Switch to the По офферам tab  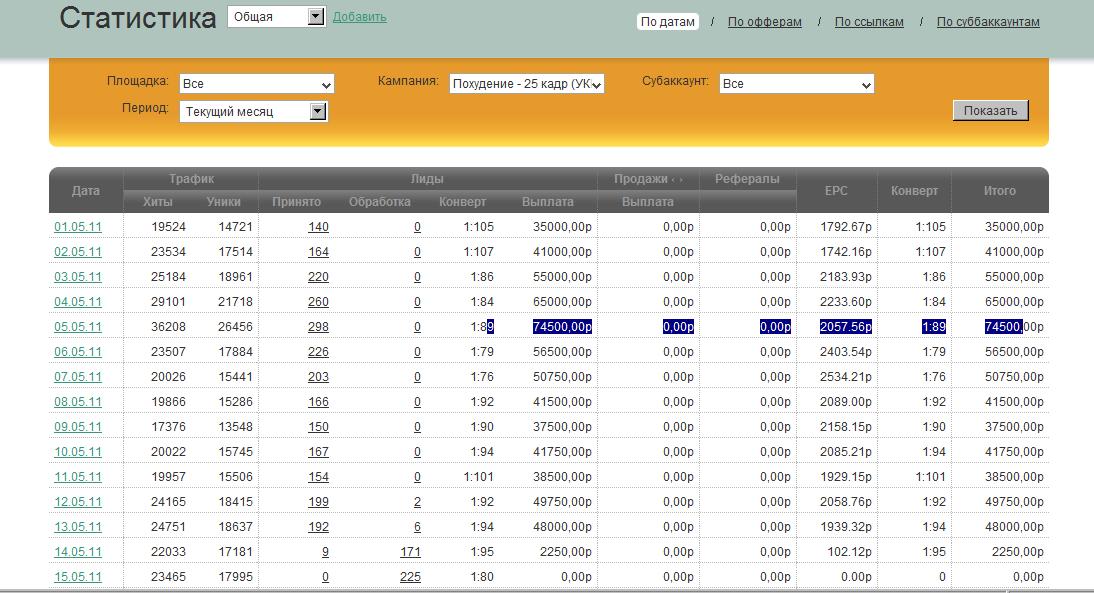[764, 22]
